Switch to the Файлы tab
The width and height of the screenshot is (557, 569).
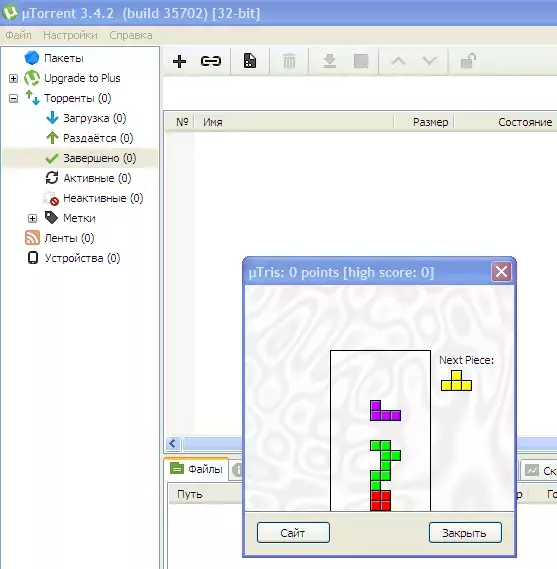[x=196, y=469]
